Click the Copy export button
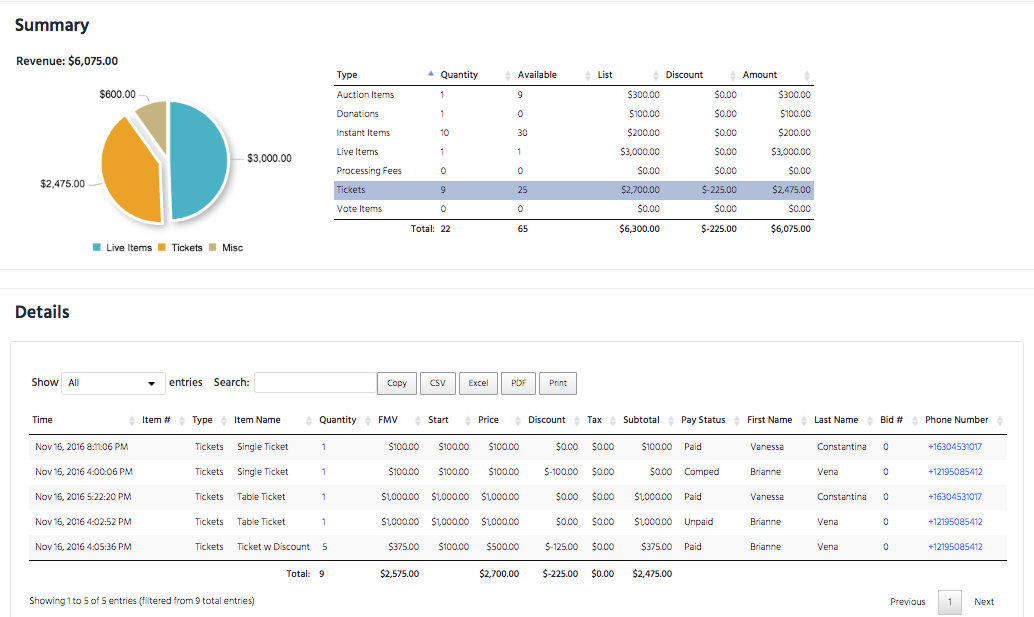This screenshot has width=1034, height=617. pyautogui.click(x=397, y=383)
